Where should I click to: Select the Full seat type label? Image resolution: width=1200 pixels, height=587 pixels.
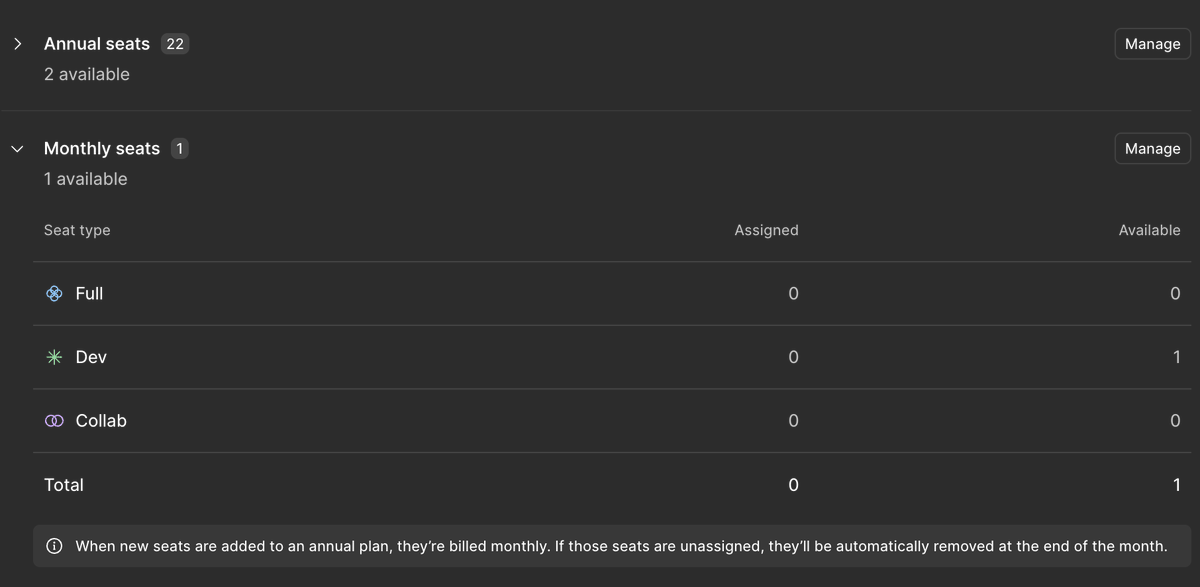coord(89,293)
